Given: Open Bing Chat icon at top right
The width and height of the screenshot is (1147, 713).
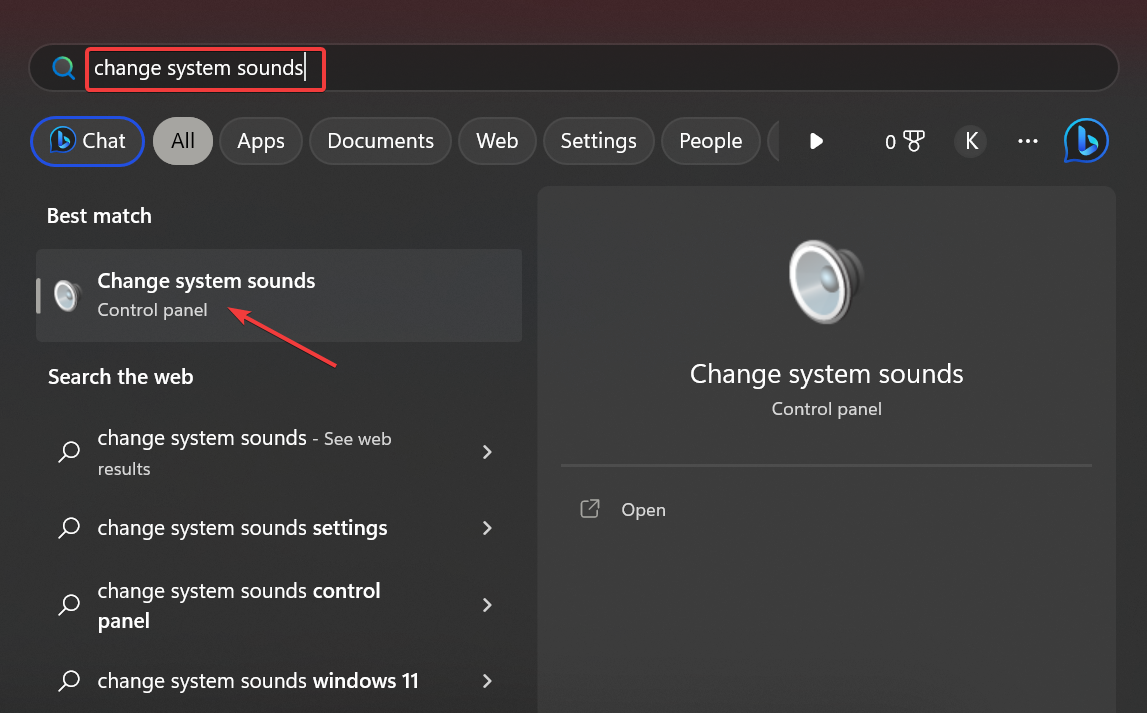Looking at the screenshot, I should tap(1086, 140).
